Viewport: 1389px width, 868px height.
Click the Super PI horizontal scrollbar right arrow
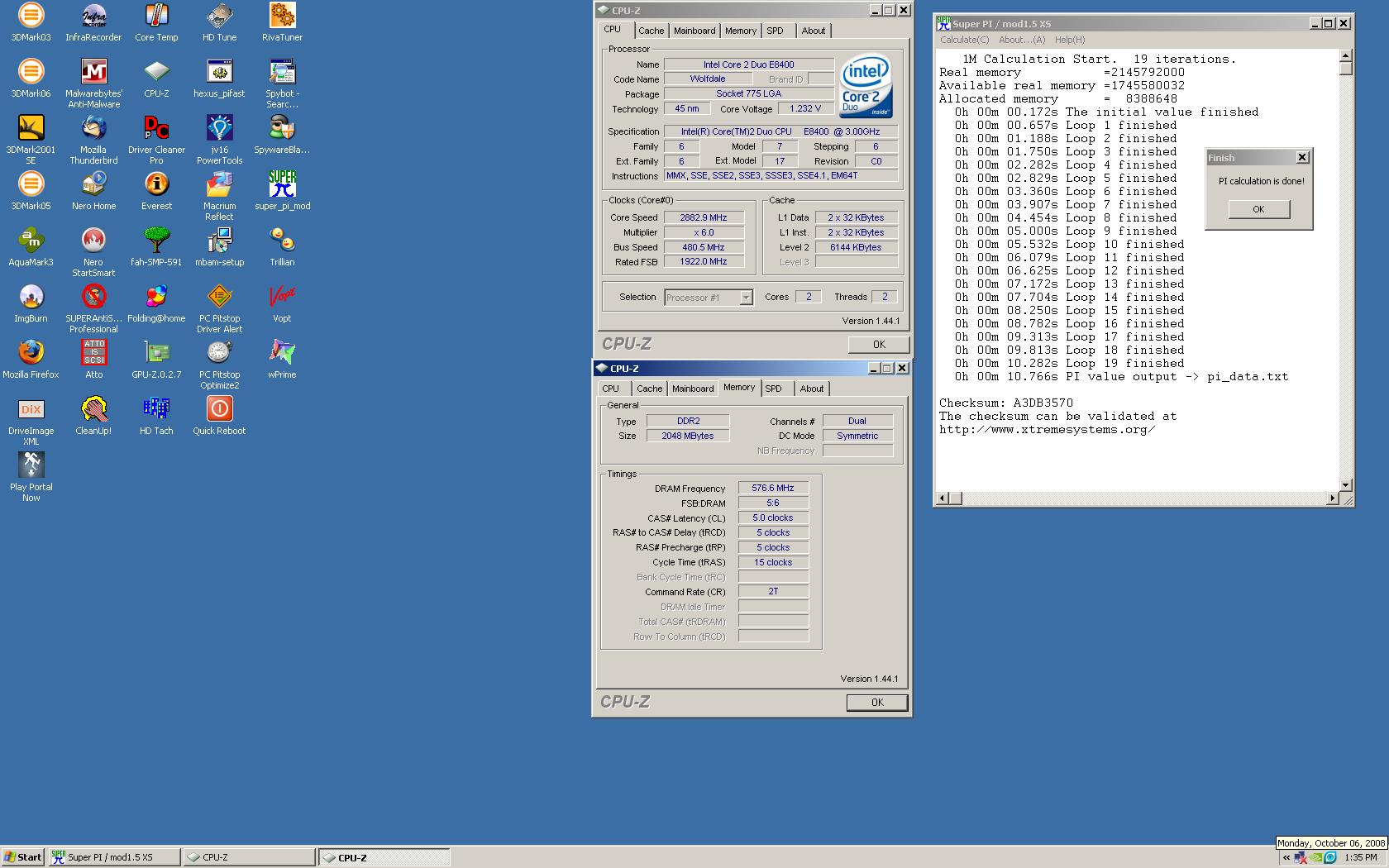click(x=1332, y=498)
